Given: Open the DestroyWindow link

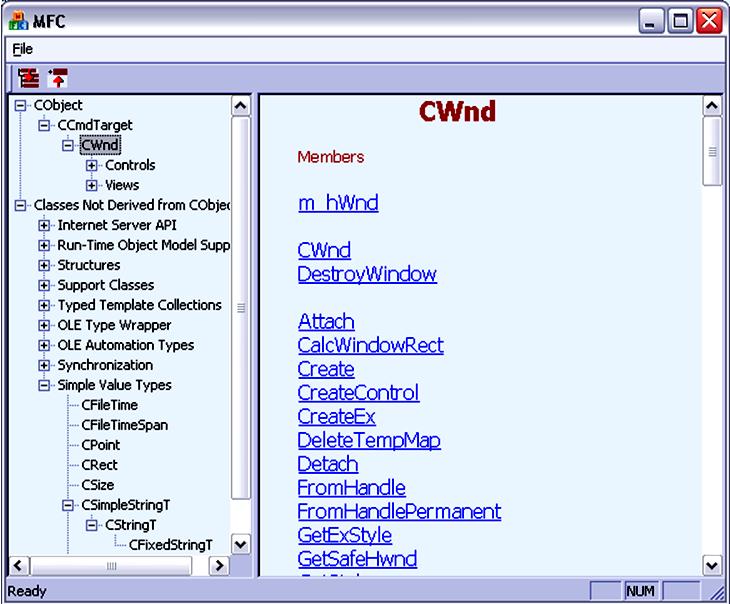Looking at the screenshot, I should click(367, 274).
